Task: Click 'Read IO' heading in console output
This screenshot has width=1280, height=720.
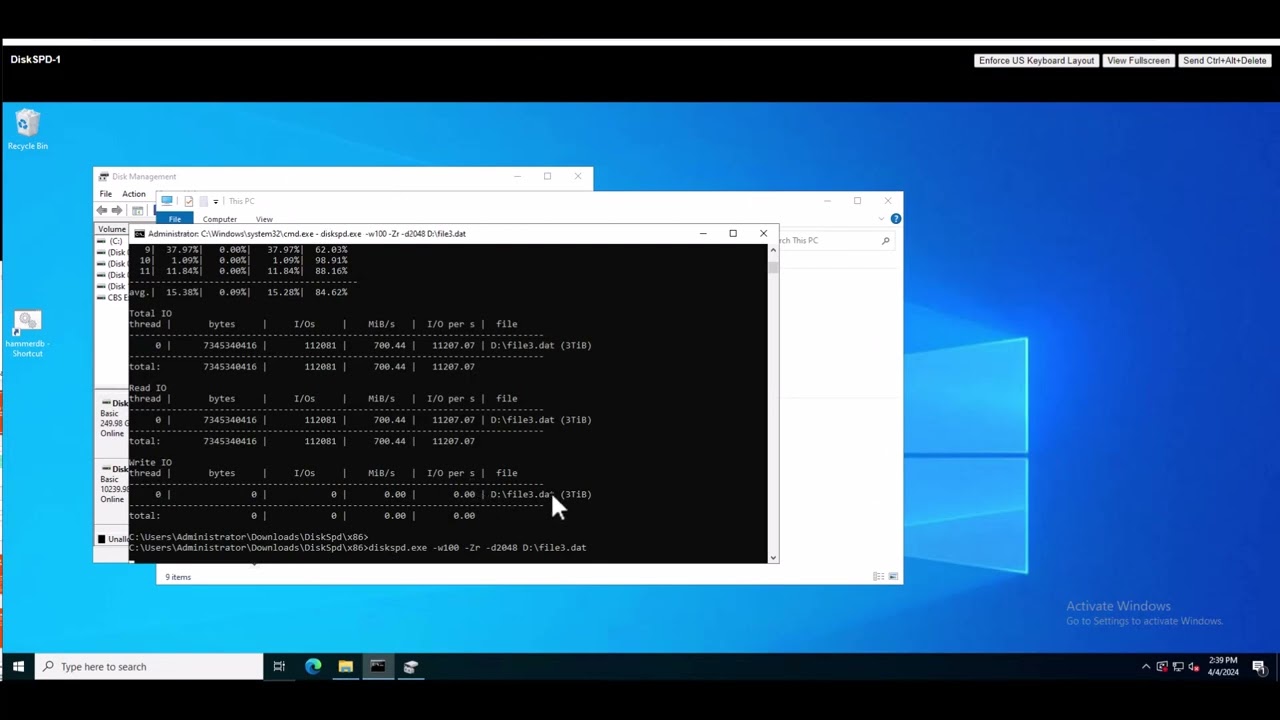Action: pos(148,388)
